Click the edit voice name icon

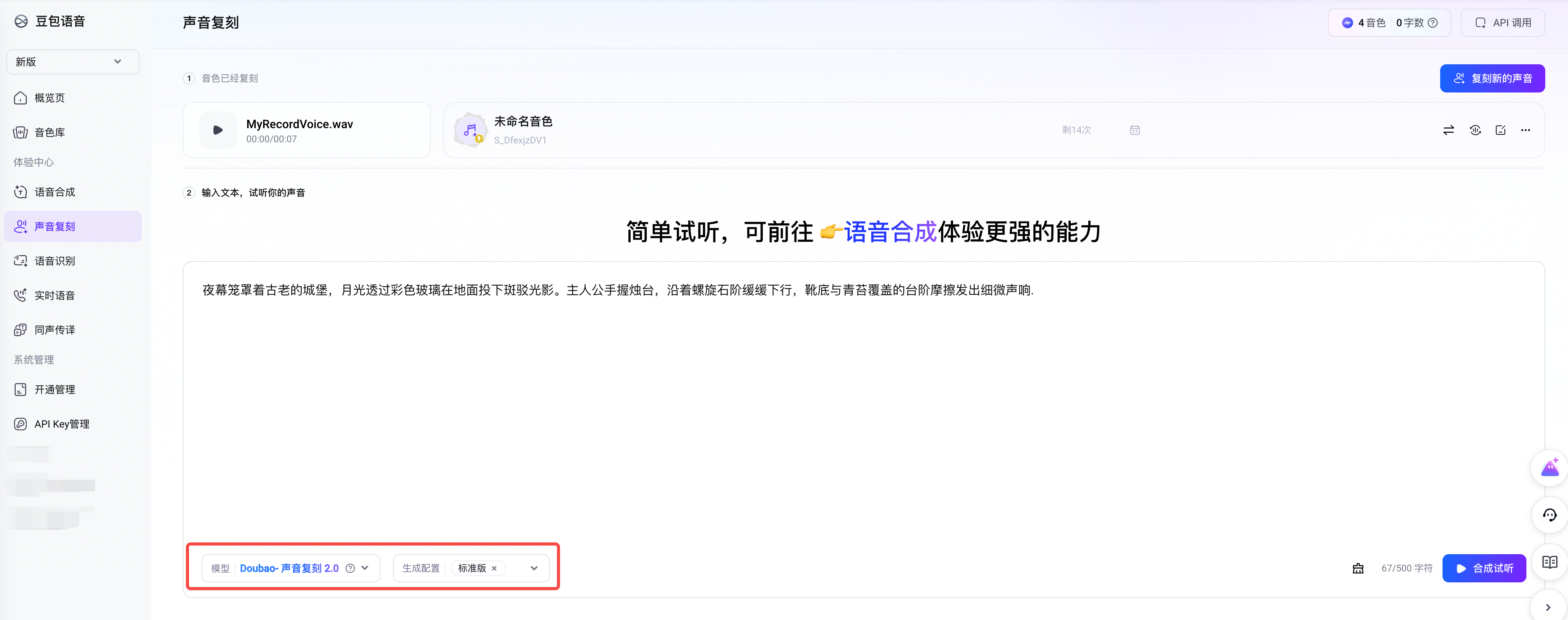pos(1501,130)
